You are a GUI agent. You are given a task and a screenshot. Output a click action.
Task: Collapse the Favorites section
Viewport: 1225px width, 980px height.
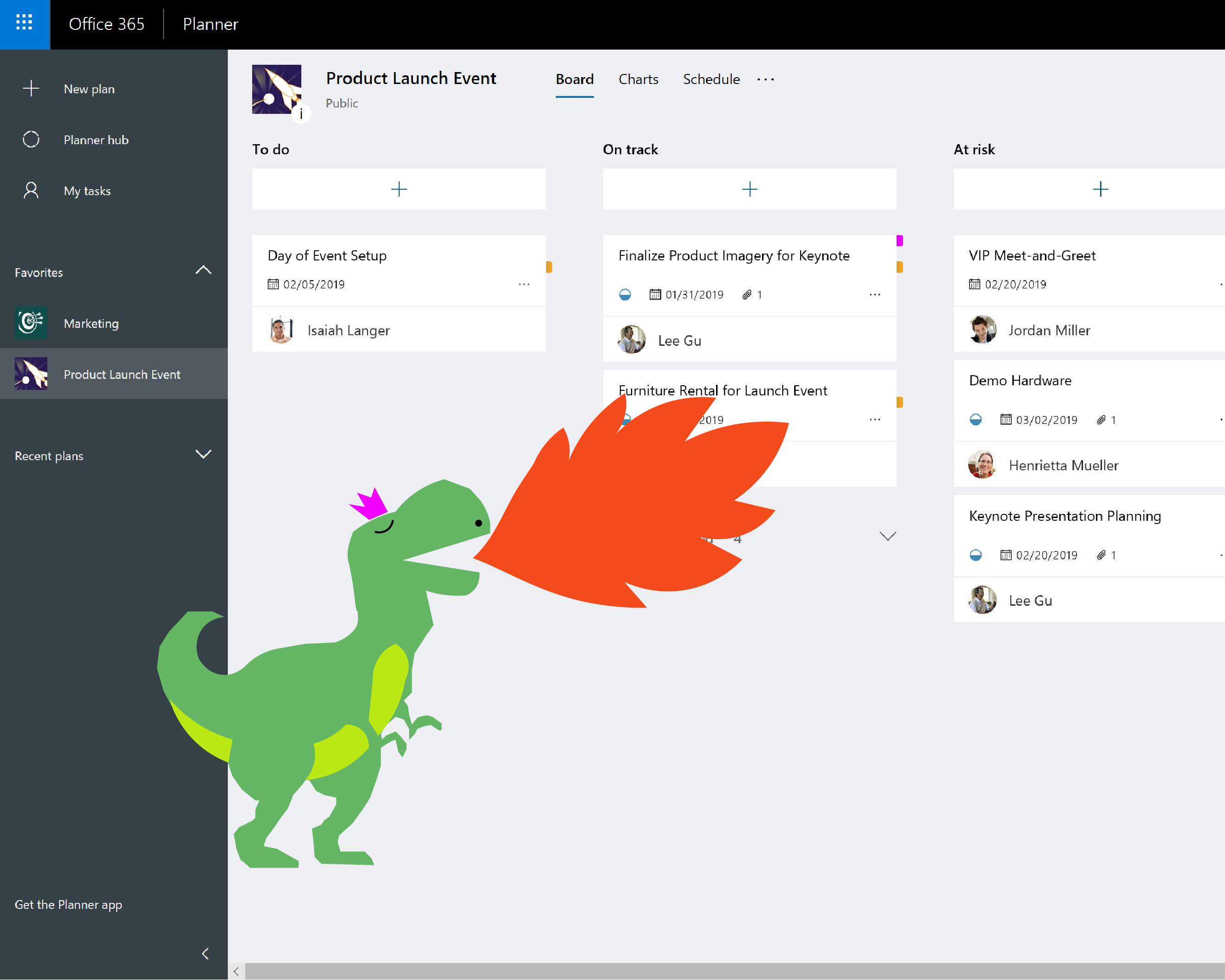pyautogui.click(x=203, y=270)
